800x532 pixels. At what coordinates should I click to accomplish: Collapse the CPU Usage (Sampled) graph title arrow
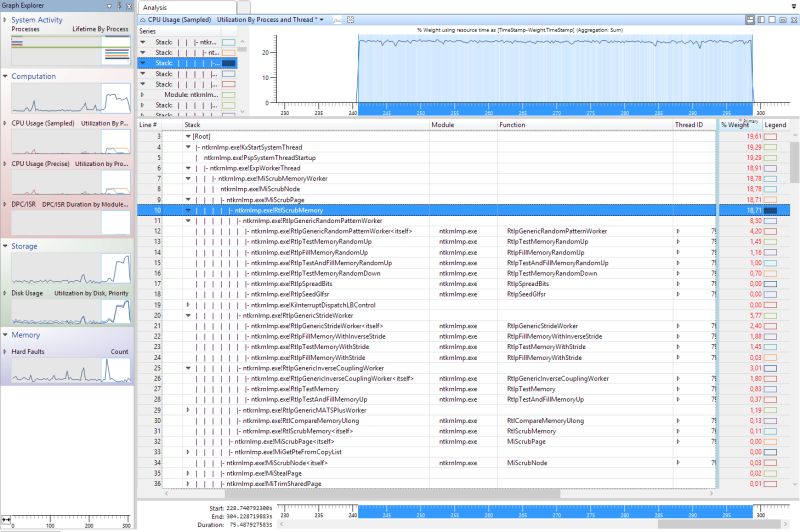tap(143, 20)
